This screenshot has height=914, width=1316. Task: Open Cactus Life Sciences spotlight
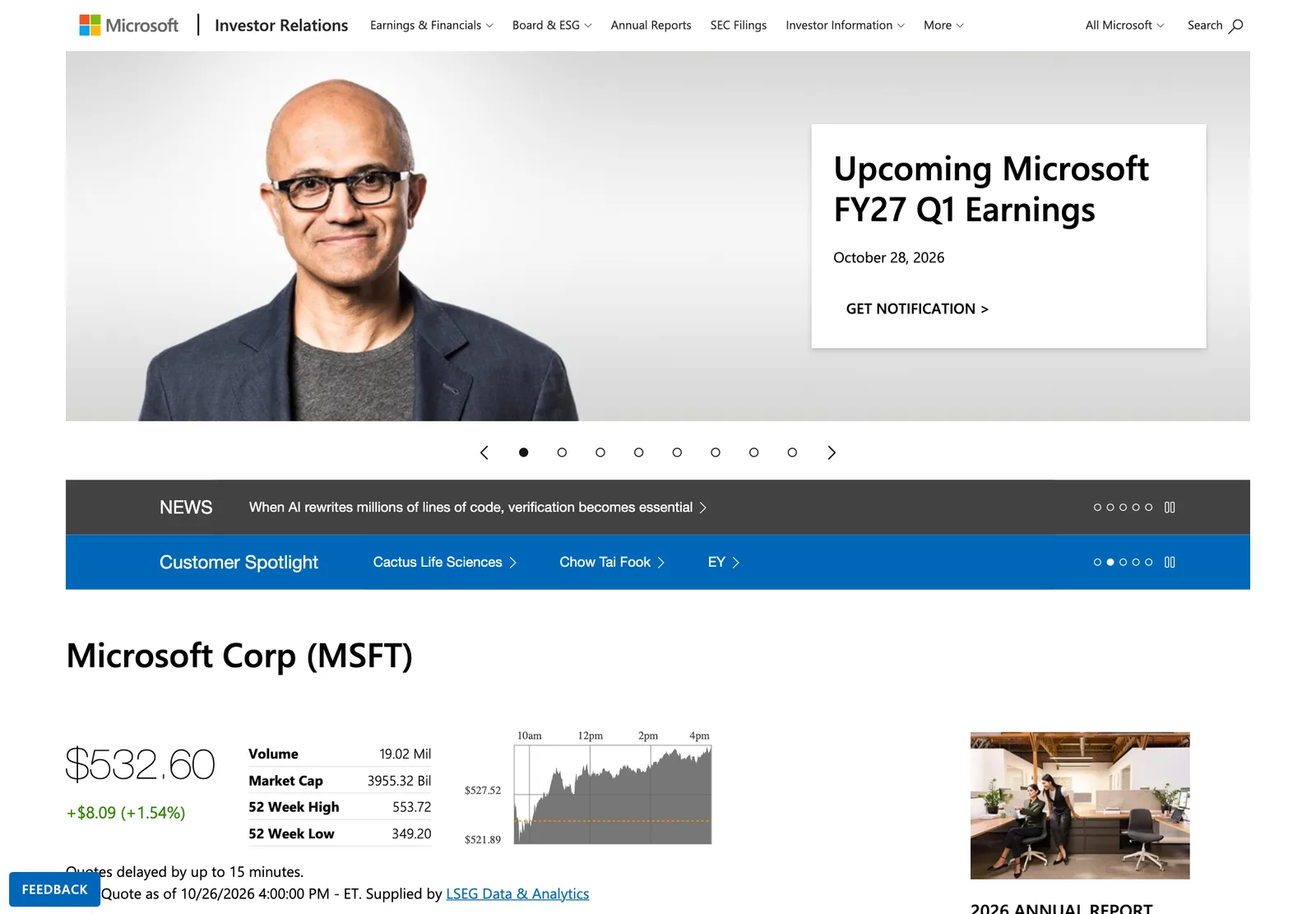pos(444,563)
